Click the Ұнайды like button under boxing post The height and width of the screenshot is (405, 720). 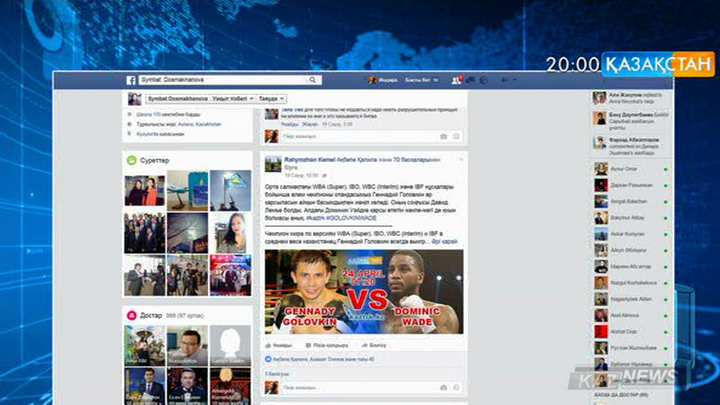280,344
